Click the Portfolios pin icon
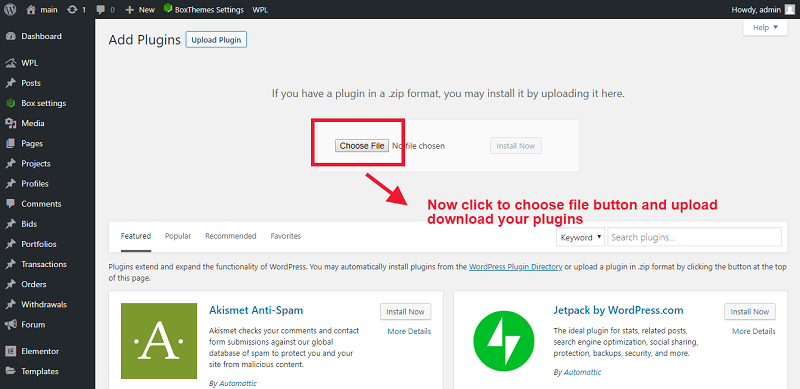This screenshot has width=800, height=389. pos(10,244)
